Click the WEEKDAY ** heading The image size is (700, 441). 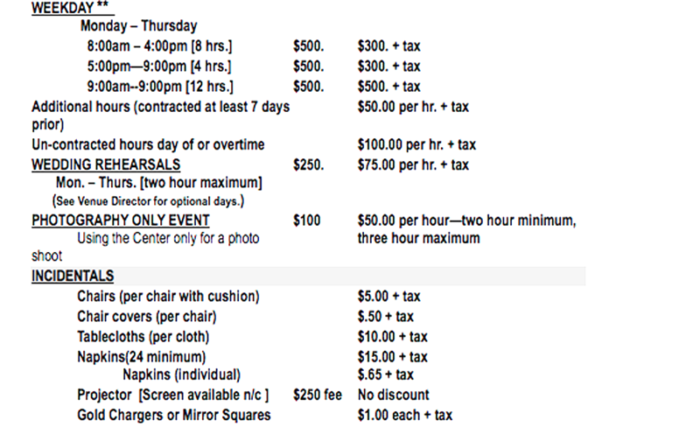point(70,8)
